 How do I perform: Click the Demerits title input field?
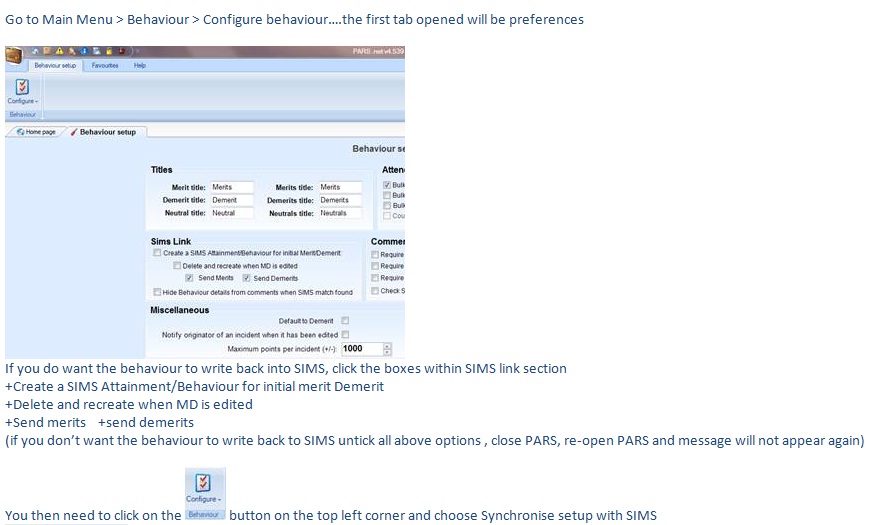(340, 200)
